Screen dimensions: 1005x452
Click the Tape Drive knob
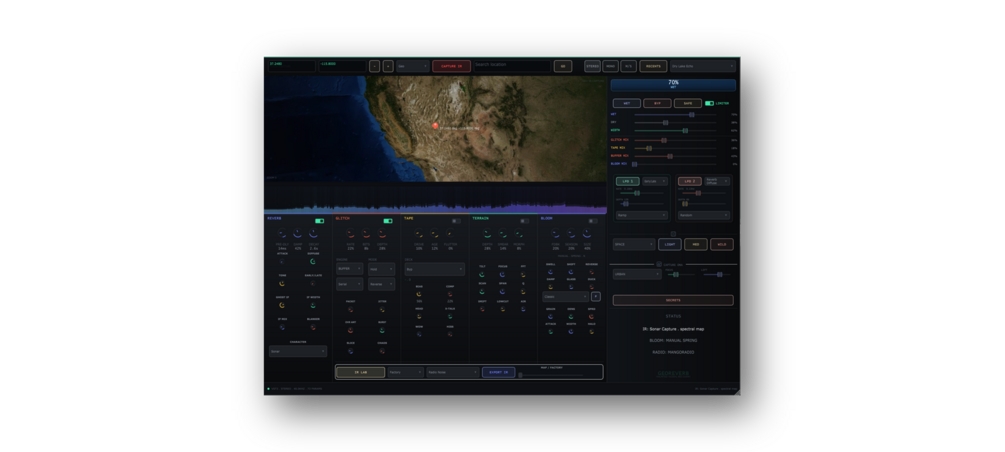(x=419, y=234)
